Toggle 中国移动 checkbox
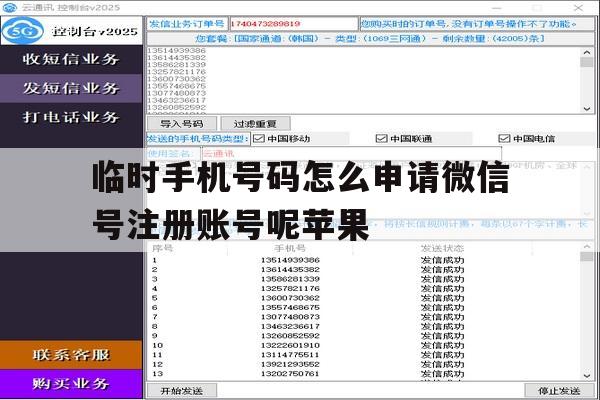The image size is (600, 400). 259,139
